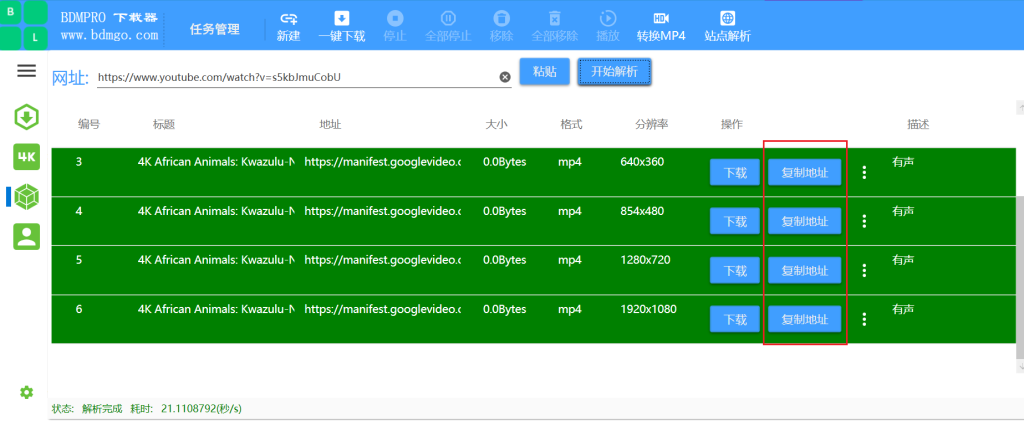This screenshot has height=425, width=1024.
Task: Click the 全部移除 remove all icon
Action: click(554, 18)
